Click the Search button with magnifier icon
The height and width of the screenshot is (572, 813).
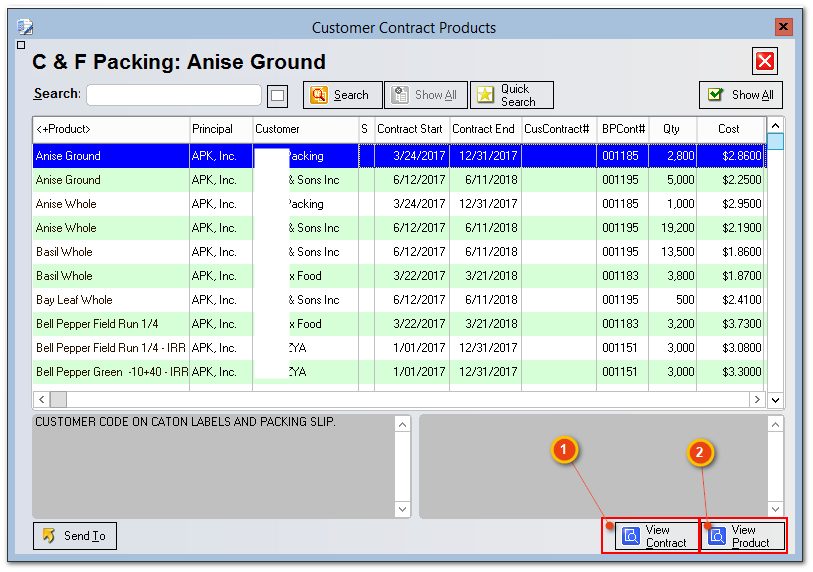pyautogui.click(x=343, y=95)
